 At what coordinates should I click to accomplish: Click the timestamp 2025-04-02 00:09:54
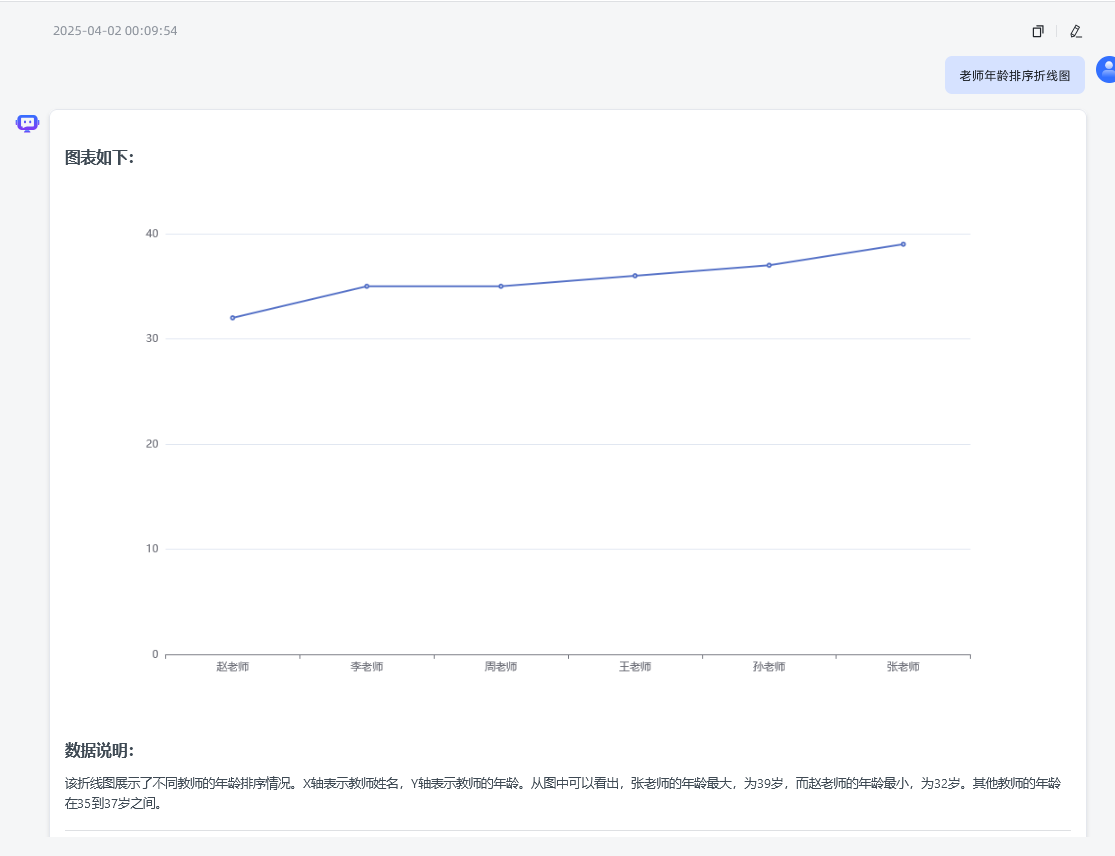pos(115,31)
